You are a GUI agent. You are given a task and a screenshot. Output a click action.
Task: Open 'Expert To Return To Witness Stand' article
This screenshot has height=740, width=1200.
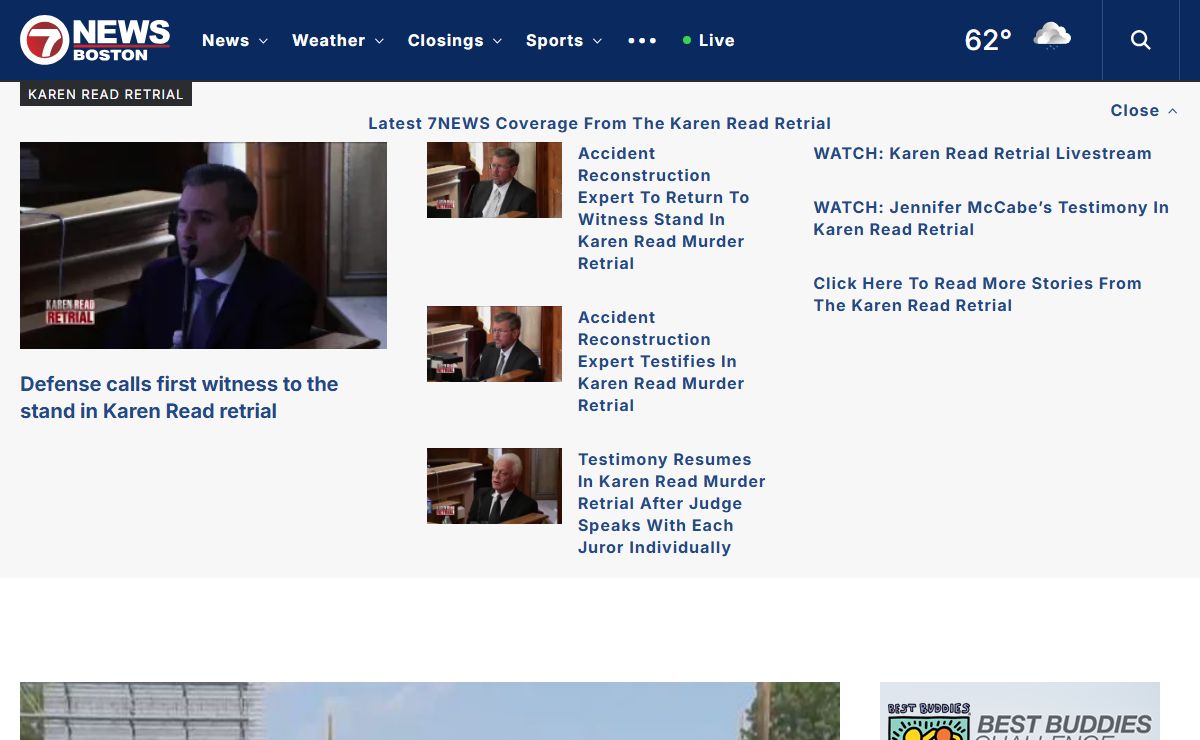[x=664, y=208]
